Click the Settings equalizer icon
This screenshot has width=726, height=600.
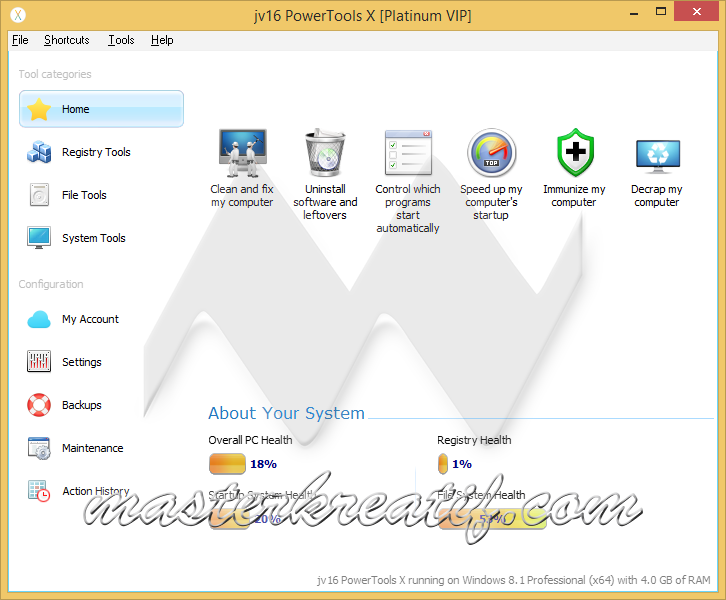(x=39, y=362)
